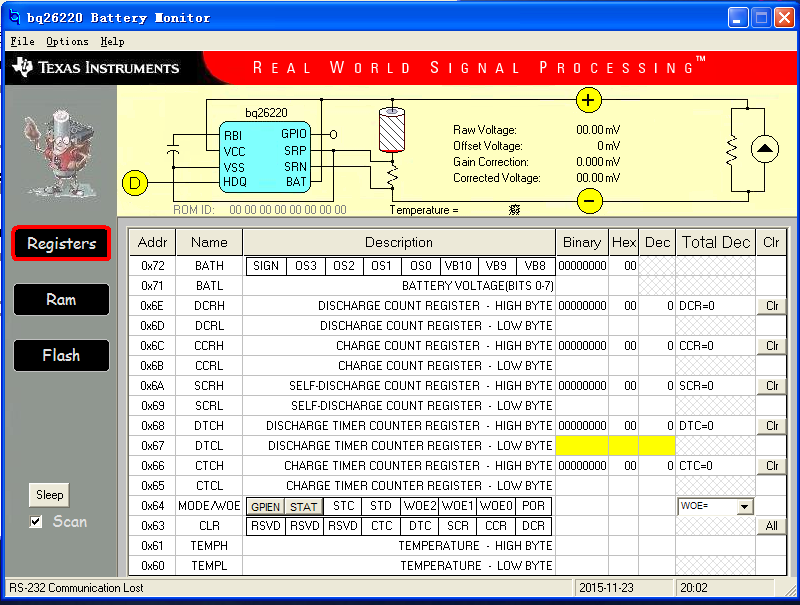Screen dimensions: 800x605
Task: Open the WOE= dropdown
Action: (745, 507)
